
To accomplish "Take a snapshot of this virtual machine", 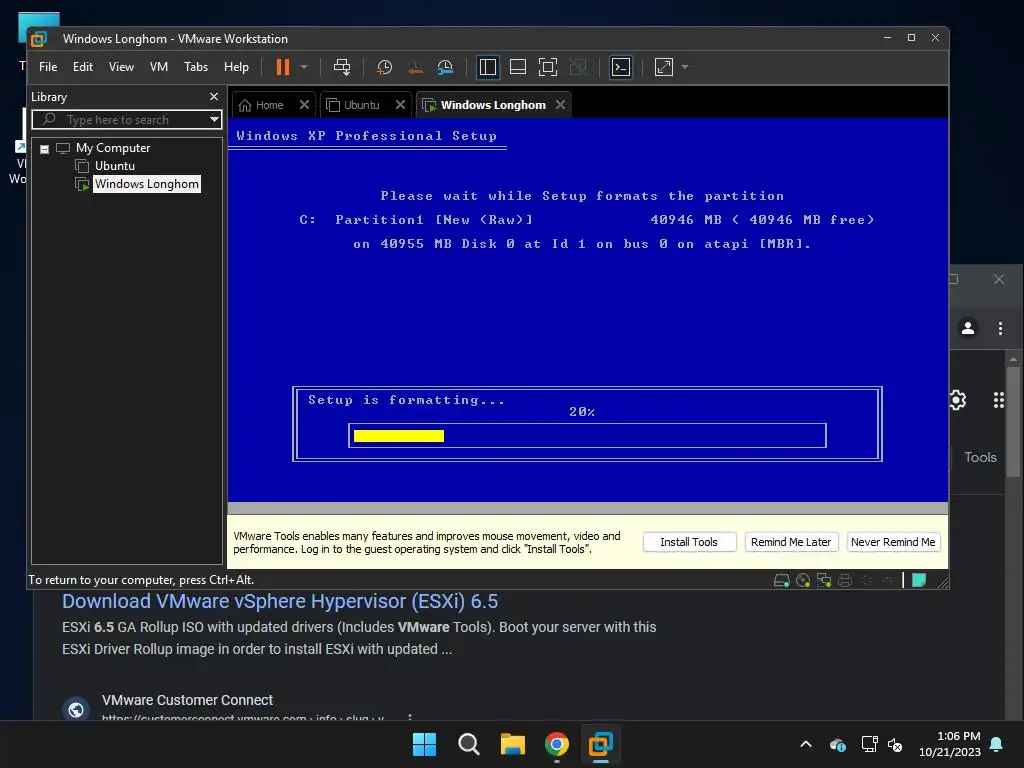I will tap(385, 67).
